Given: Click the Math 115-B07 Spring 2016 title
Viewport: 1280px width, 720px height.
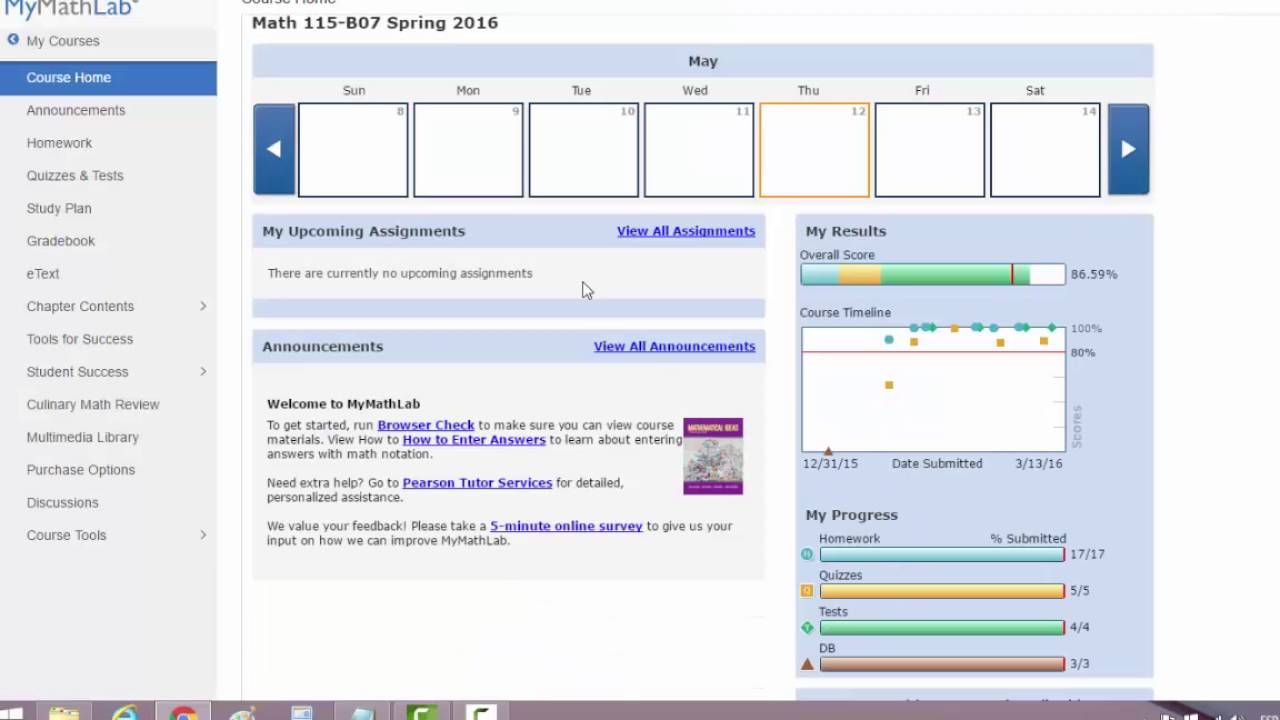Looking at the screenshot, I should point(375,23).
